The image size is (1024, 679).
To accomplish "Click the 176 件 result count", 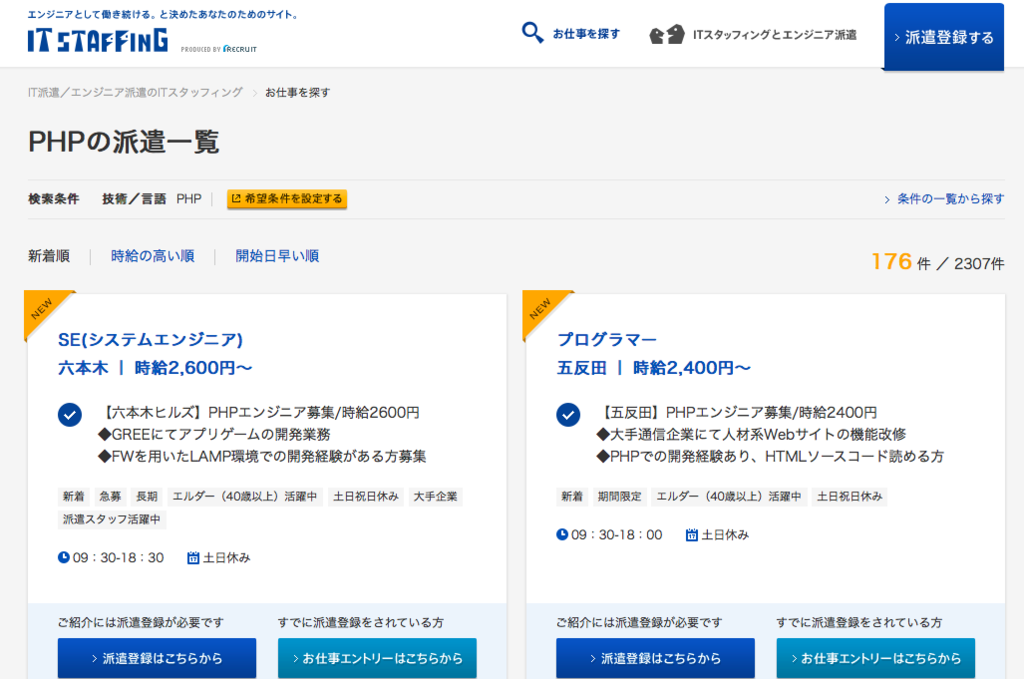I will [x=901, y=262].
